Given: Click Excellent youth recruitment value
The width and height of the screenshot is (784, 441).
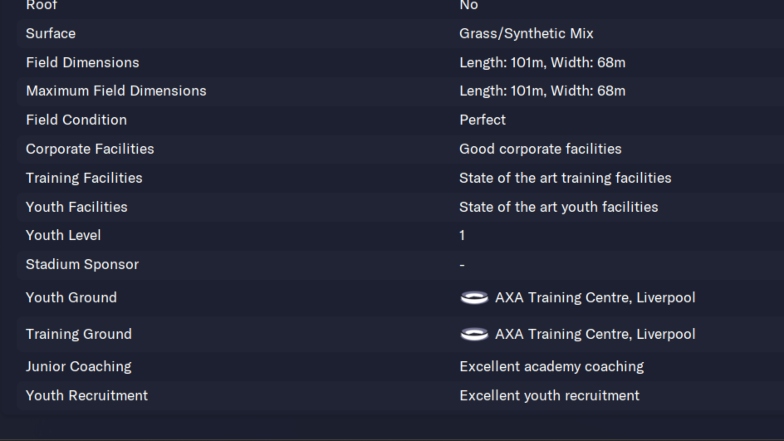Looking at the screenshot, I should pos(550,396).
